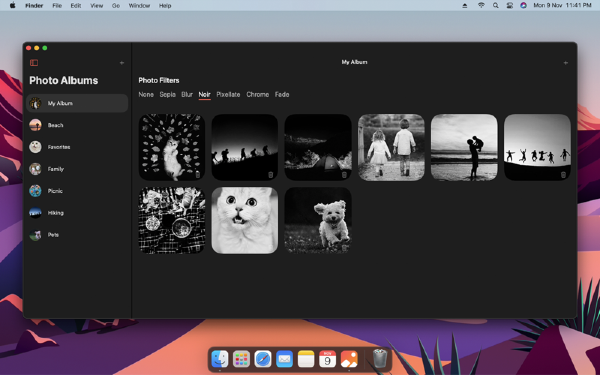The width and height of the screenshot is (600, 375).
Task: Open the two children walking photo
Action: point(391,147)
